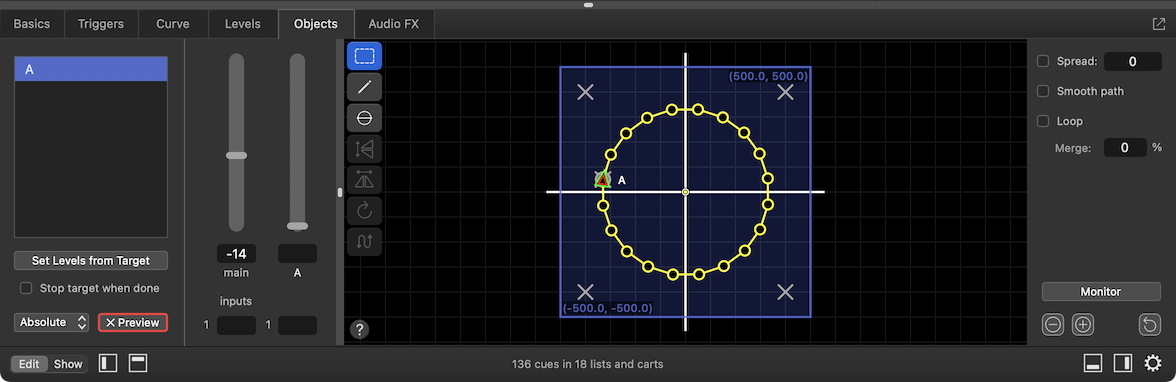Screen dimensions: 1176x382
Task: Select the Objects tab
Action: (x=316, y=24)
